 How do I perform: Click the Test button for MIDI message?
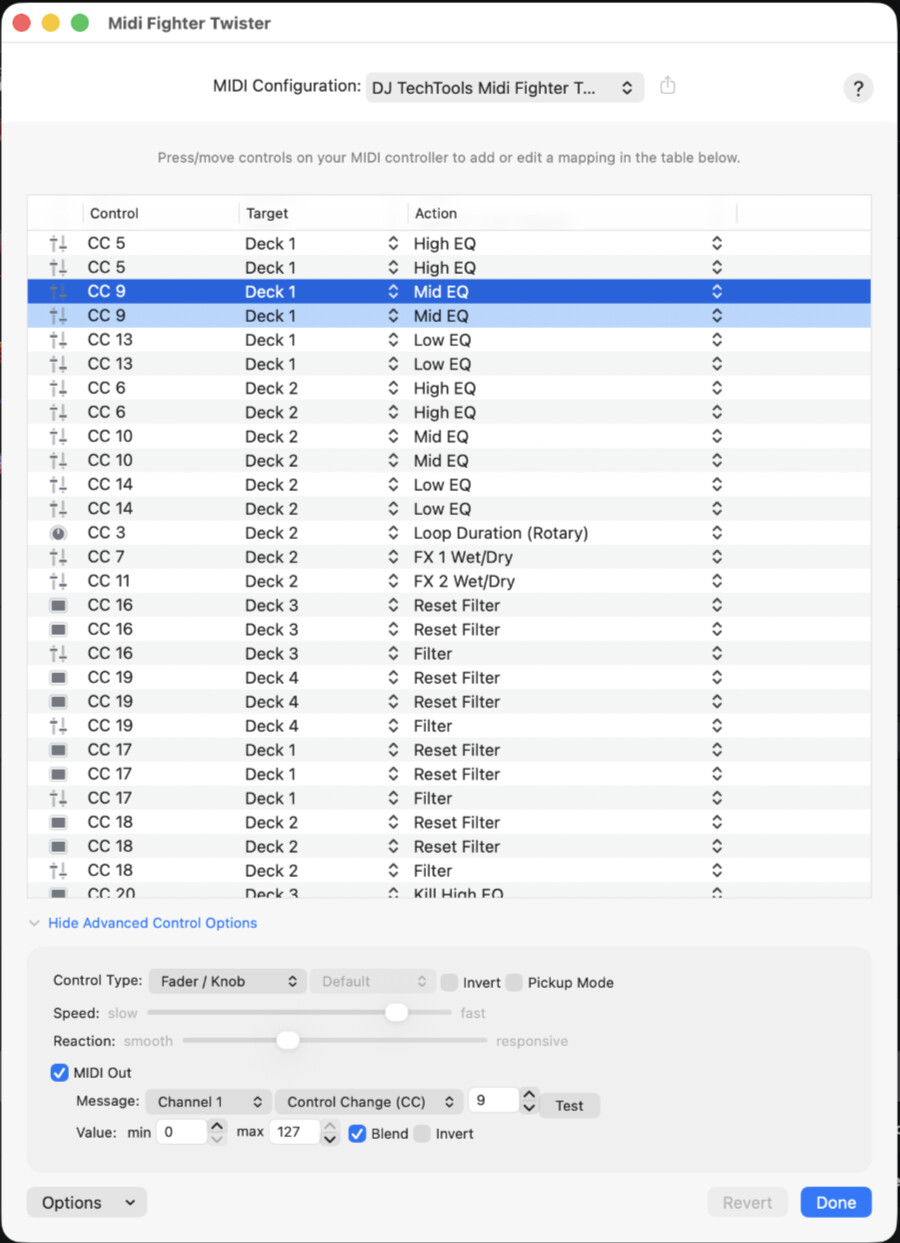click(569, 1105)
